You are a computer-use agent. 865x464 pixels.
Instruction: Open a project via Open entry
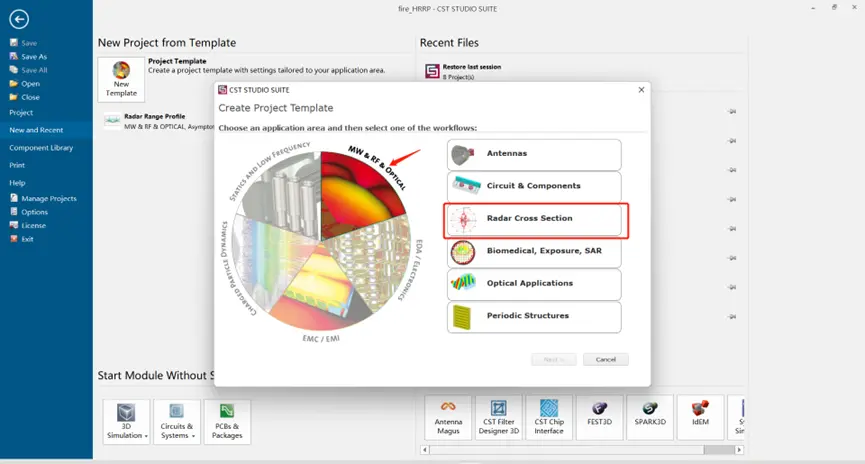click(x=25, y=84)
